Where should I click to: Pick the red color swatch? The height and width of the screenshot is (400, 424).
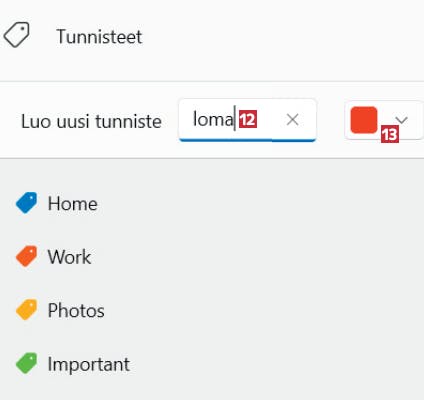[364, 120]
